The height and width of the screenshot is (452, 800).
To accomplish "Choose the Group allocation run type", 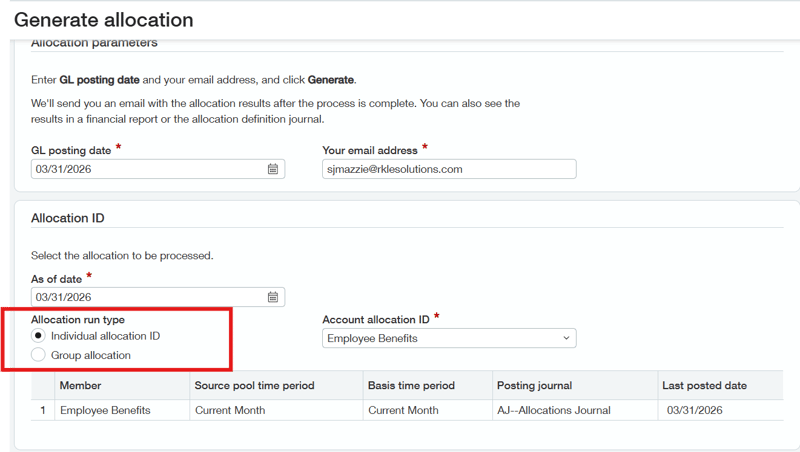I will (38, 355).
